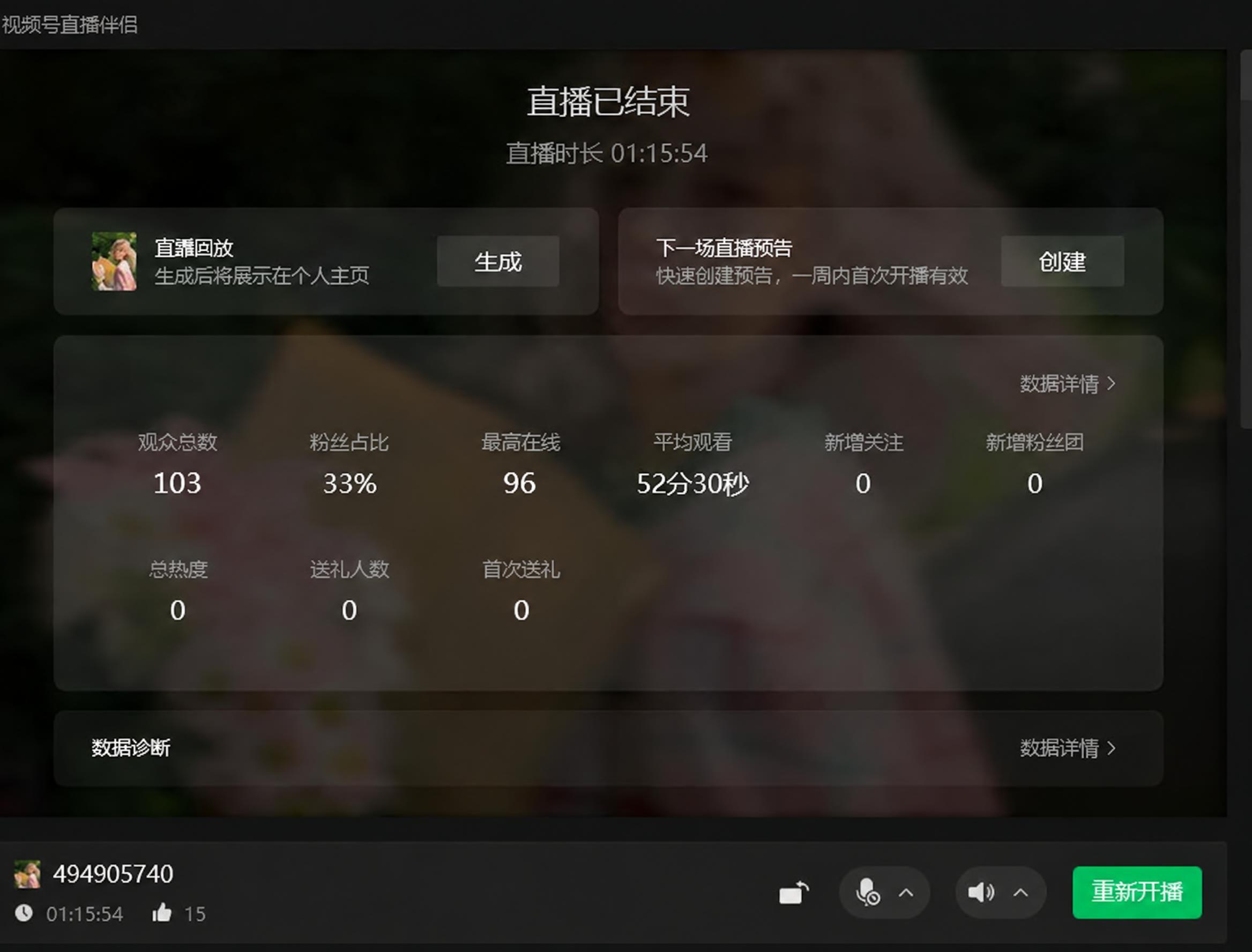Expand the microphone options chevron
Image resolution: width=1252 pixels, height=952 pixels.
tap(906, 893)
